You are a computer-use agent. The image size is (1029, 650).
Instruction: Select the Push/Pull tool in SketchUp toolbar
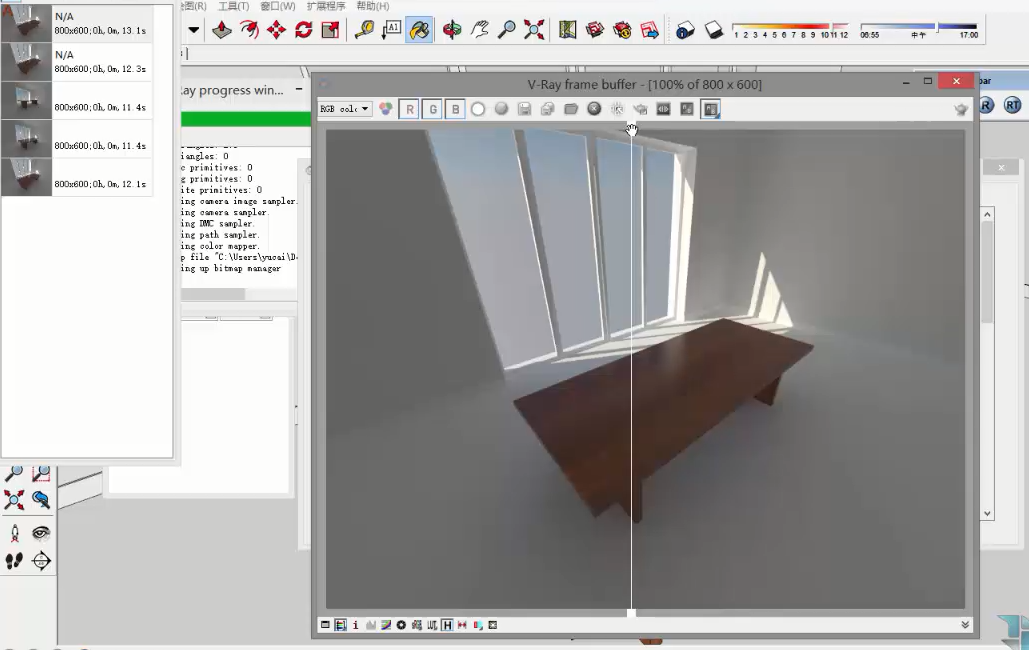[x=222, y=30]
